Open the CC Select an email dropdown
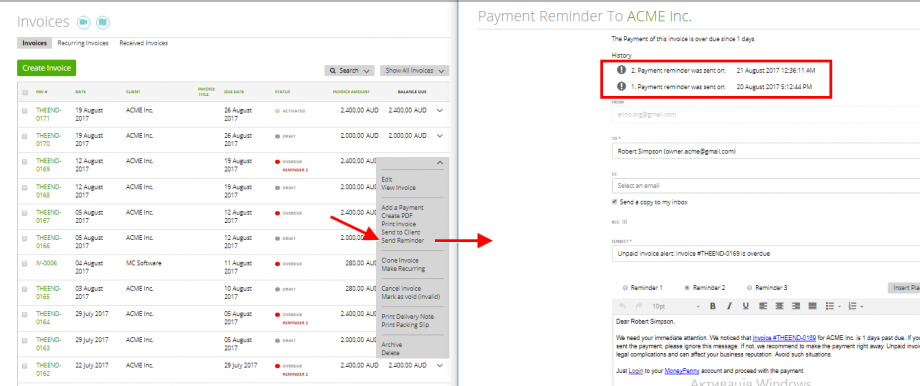Screen dimensions: 920x386 (x=765, y=185)
